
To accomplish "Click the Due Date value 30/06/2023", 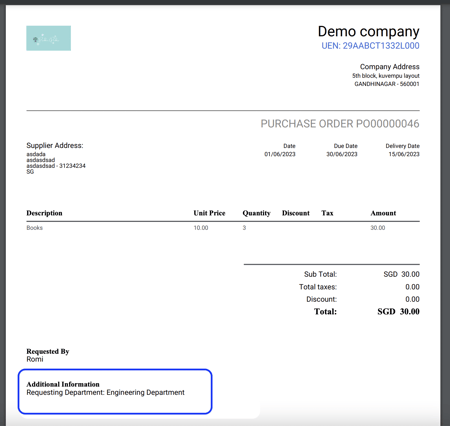I will pyautogui.click(x=342, y=154).
